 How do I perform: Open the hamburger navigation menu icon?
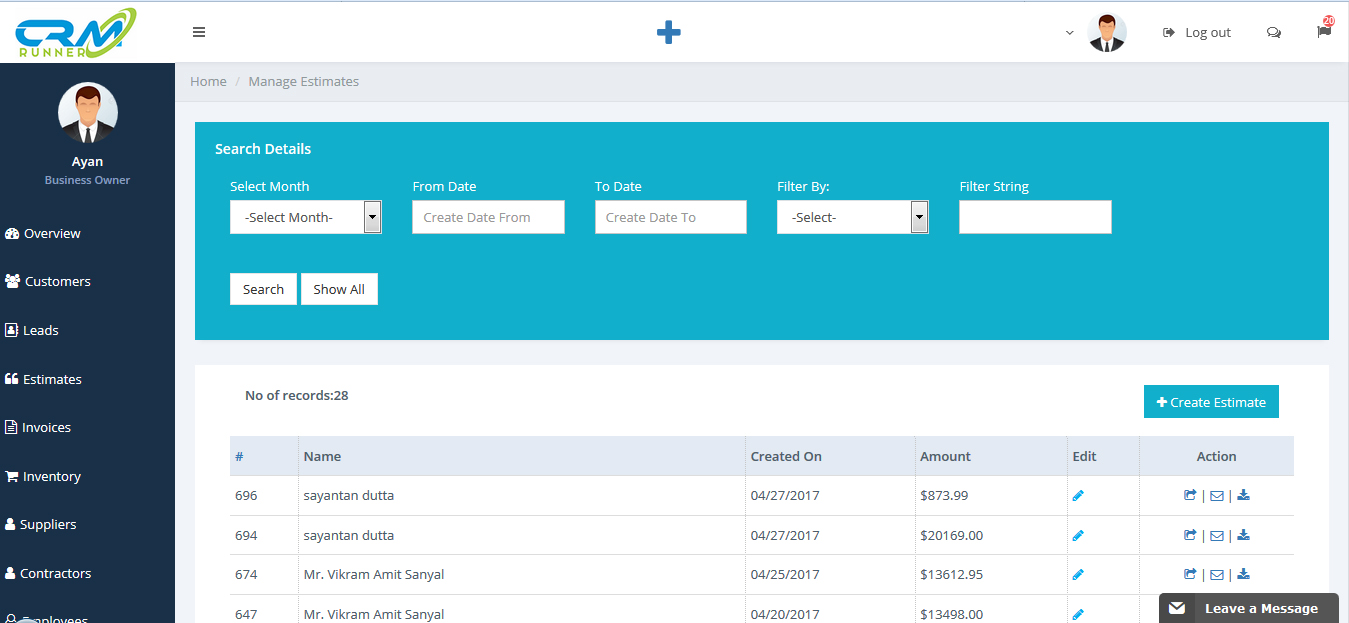tap(199, 31)
